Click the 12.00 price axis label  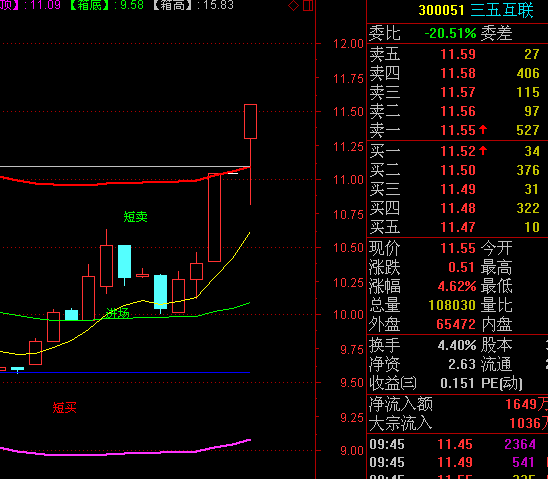point(348,44)
